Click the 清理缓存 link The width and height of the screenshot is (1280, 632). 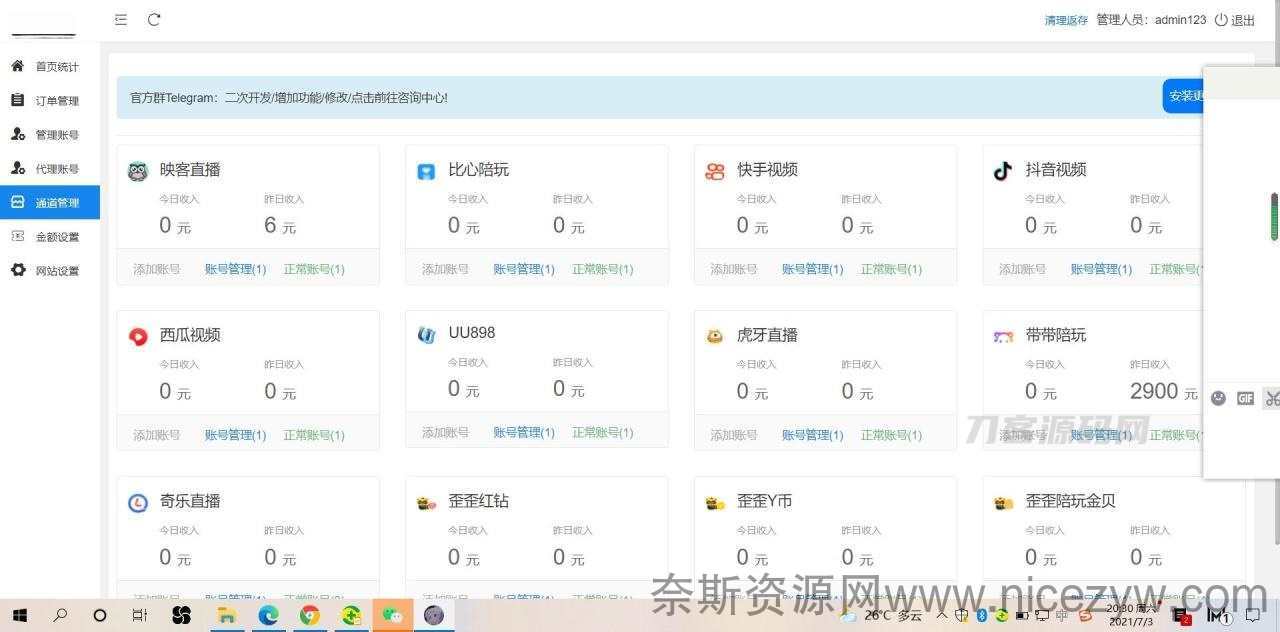(1066, 20)
